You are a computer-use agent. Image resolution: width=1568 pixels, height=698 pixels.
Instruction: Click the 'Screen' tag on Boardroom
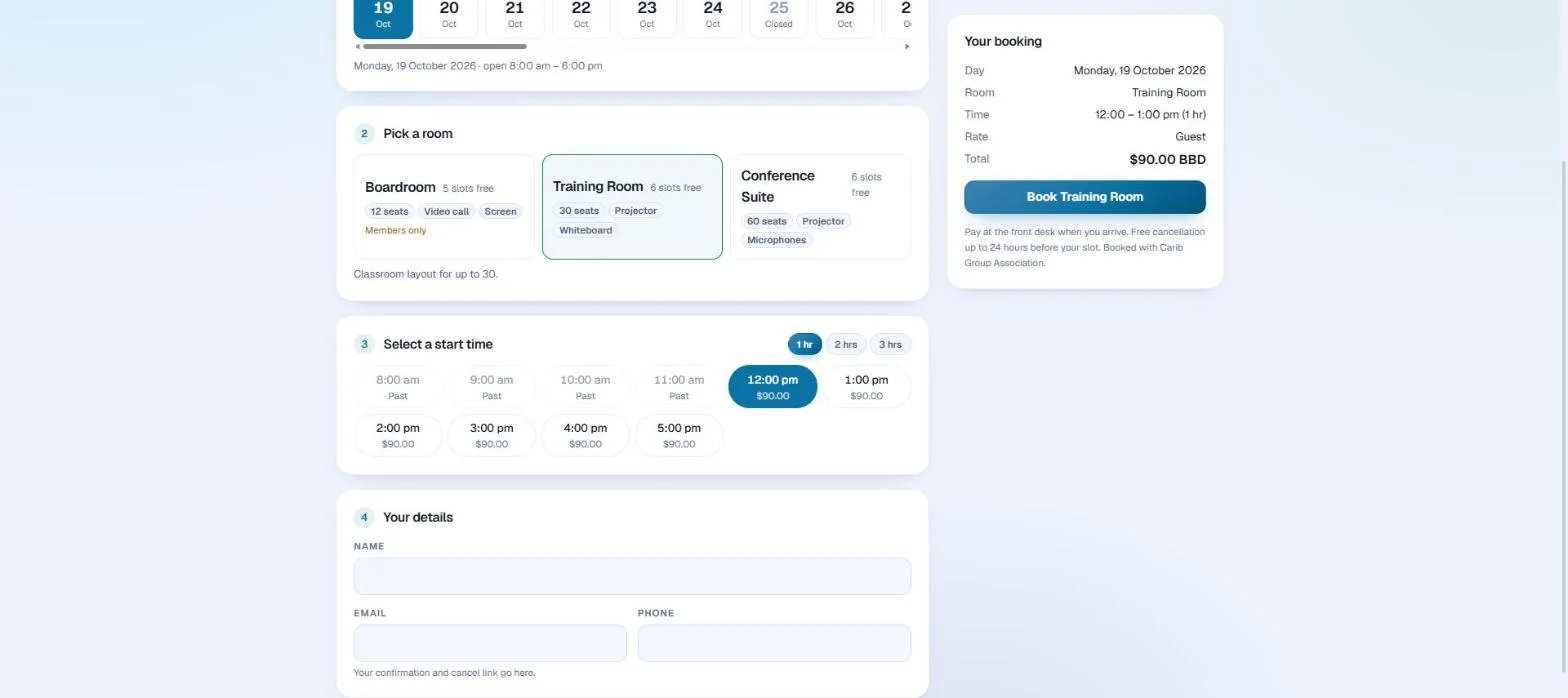click(500, 211)
